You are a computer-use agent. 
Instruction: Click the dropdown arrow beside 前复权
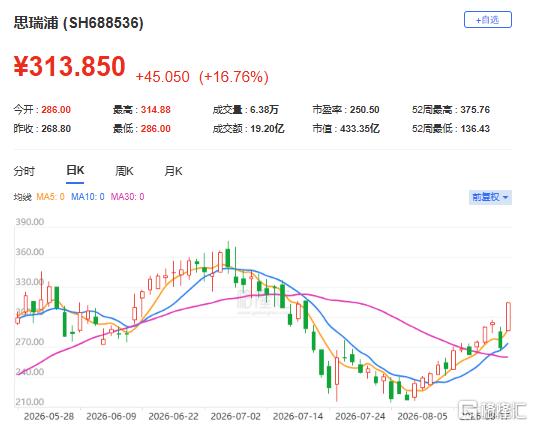pyautogui.click(x=505, y=198)
